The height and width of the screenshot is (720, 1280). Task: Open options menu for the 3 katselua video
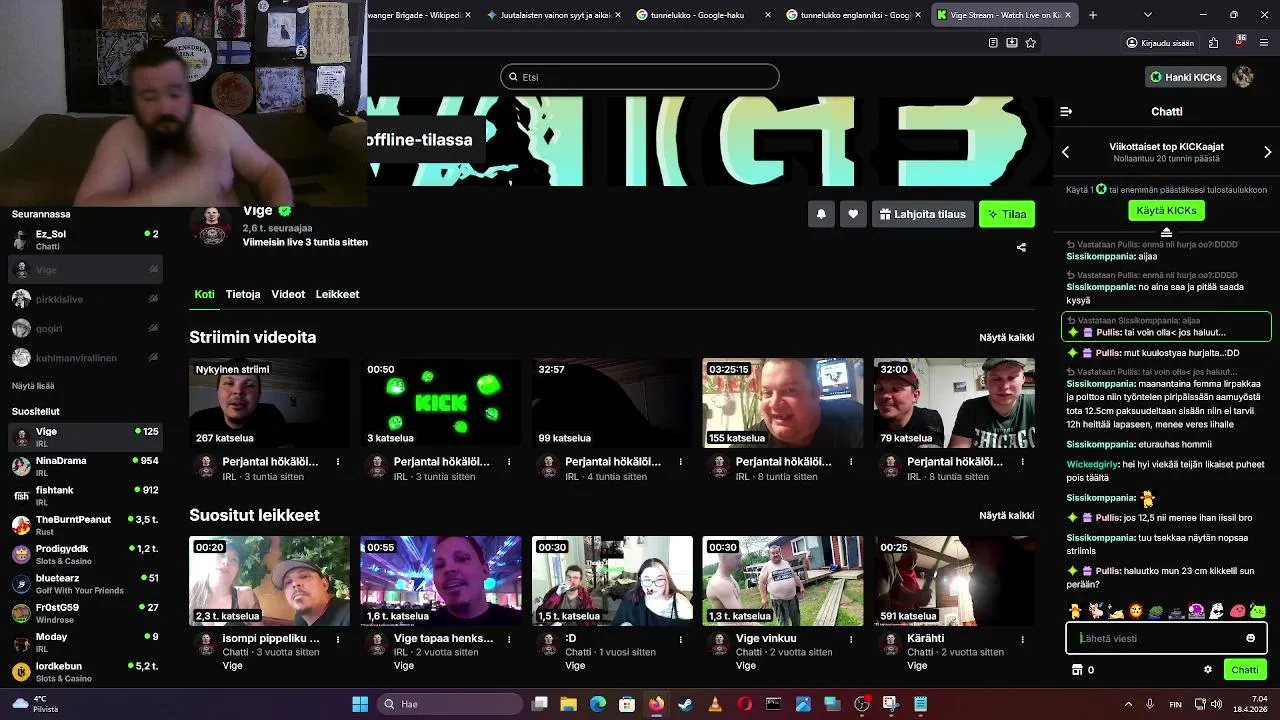pos(509,462)
